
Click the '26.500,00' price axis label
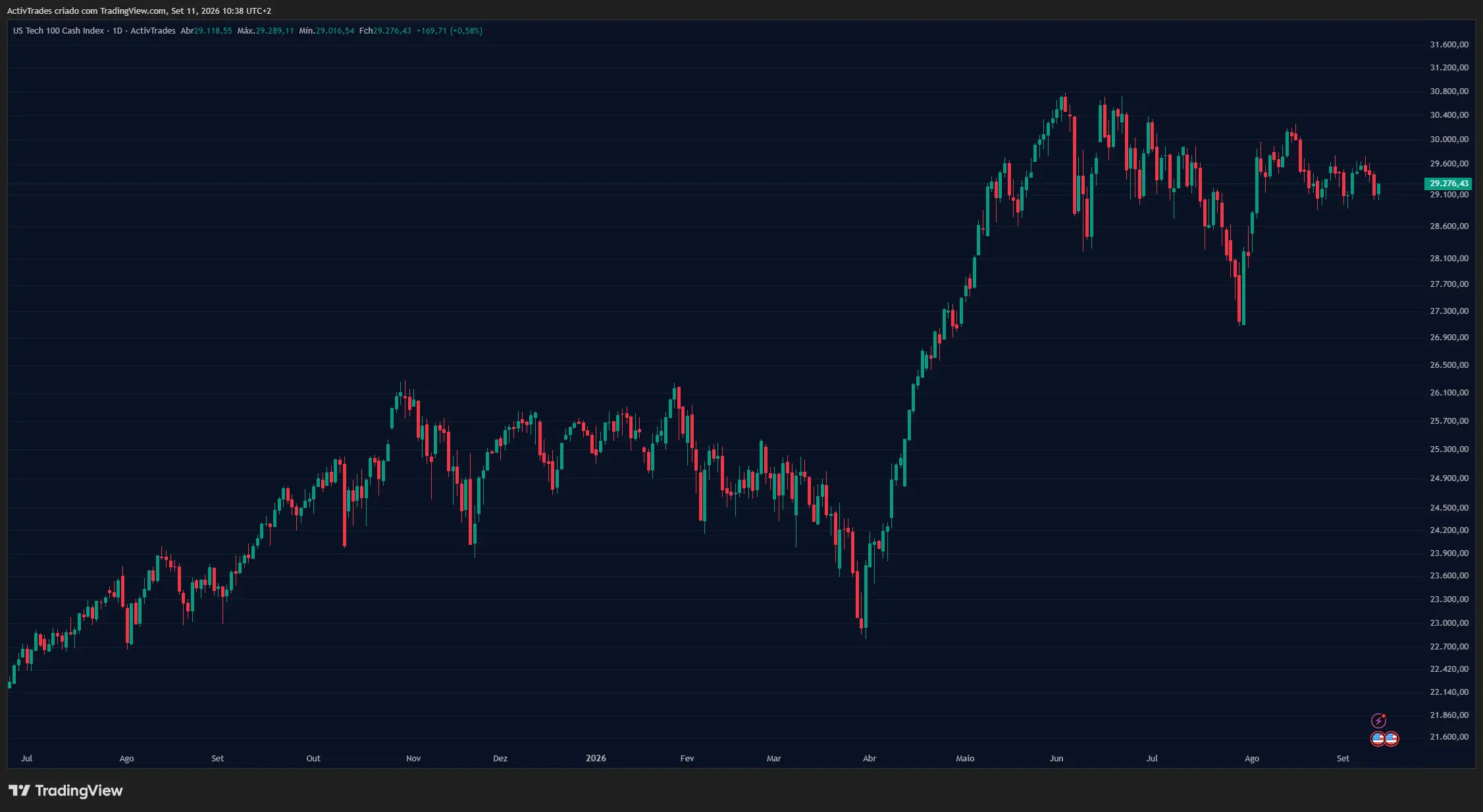pos(1449,365)
